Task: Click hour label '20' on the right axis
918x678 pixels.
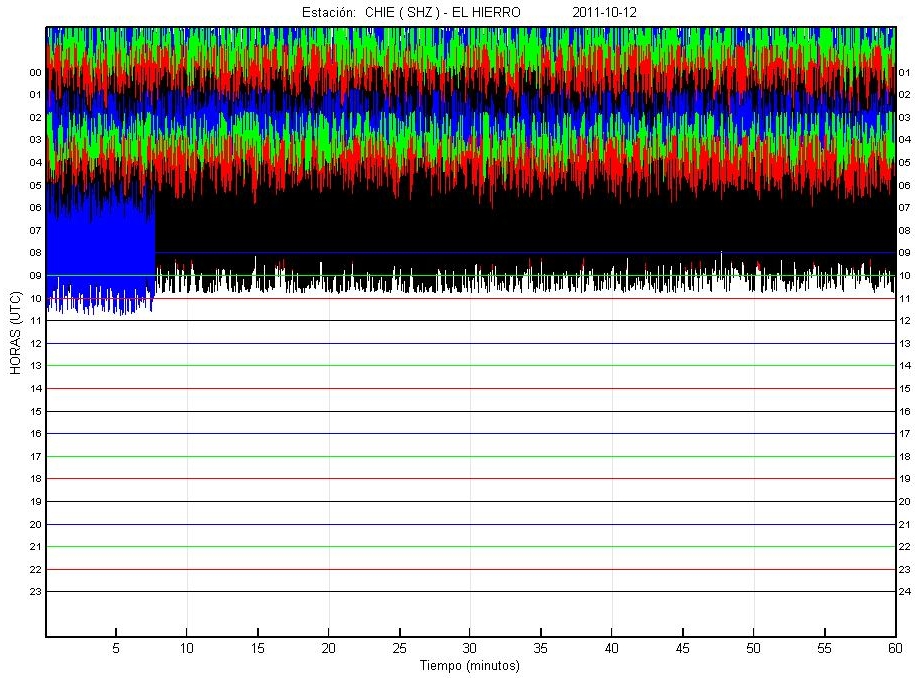Action: point(905,502)
